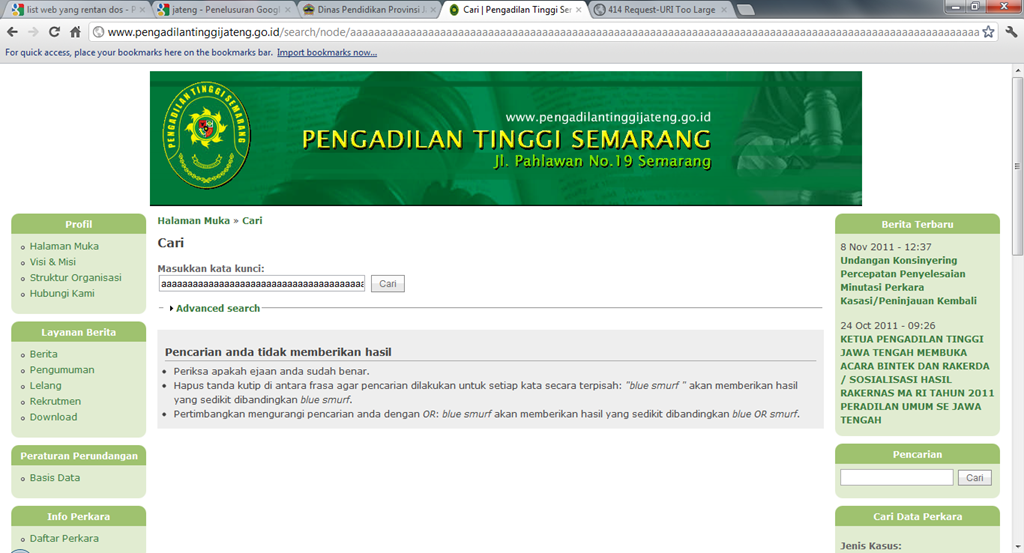This screenshot has height=553, width=1024.
Task: Open the Visi & Misi sidebar link
Action: [x=52, y=262]
